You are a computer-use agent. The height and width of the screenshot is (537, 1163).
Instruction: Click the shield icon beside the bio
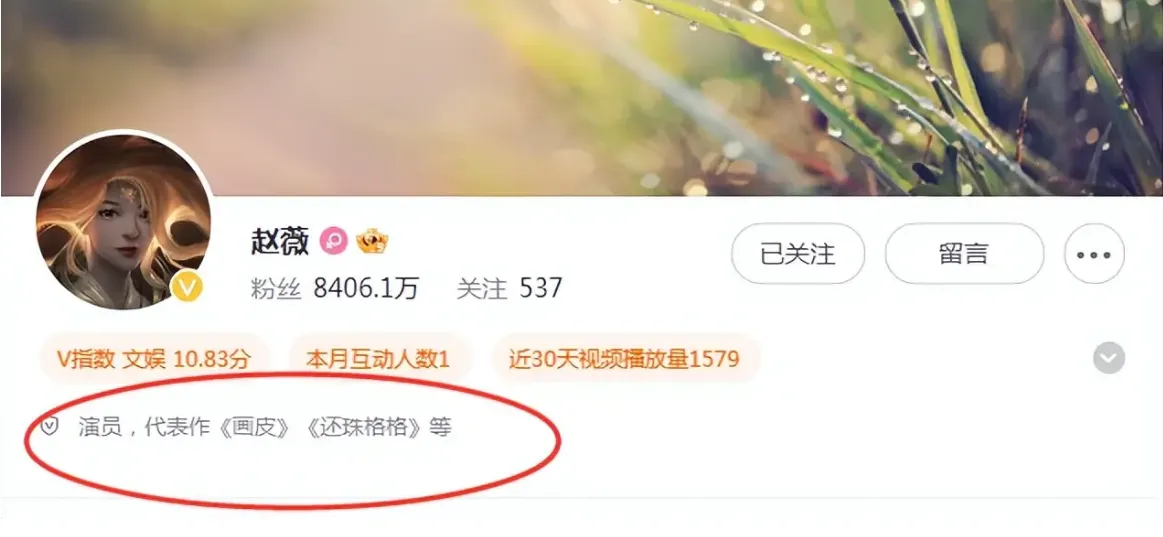point(50,427)
